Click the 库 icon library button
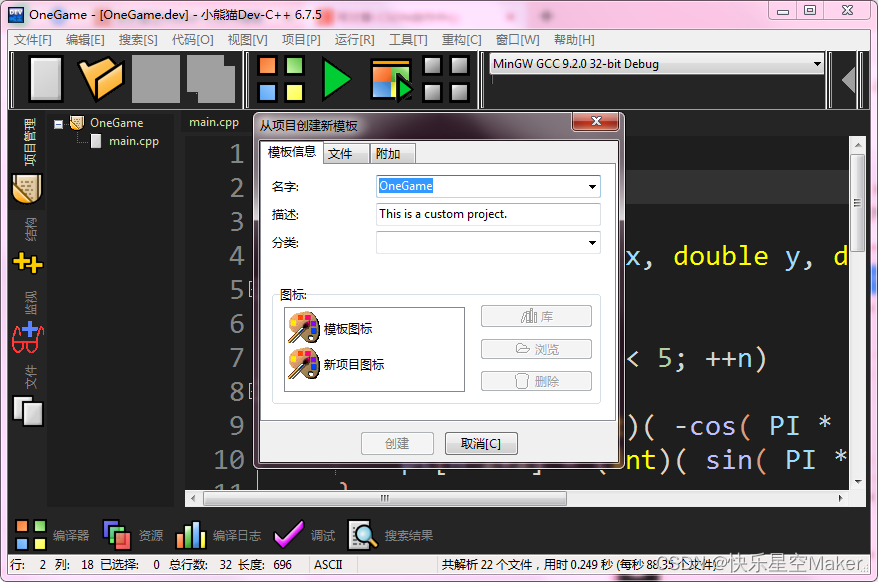878x582 pixels. (536, 316)
